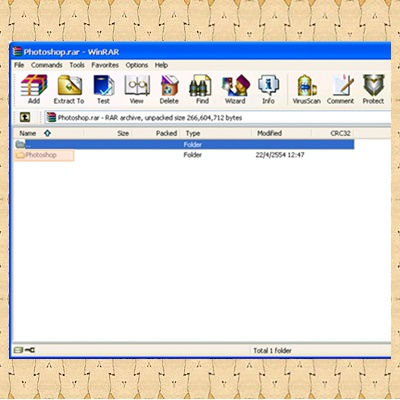Start VirusScan on the archive
400x400 pixels.
tap(306, 89)
